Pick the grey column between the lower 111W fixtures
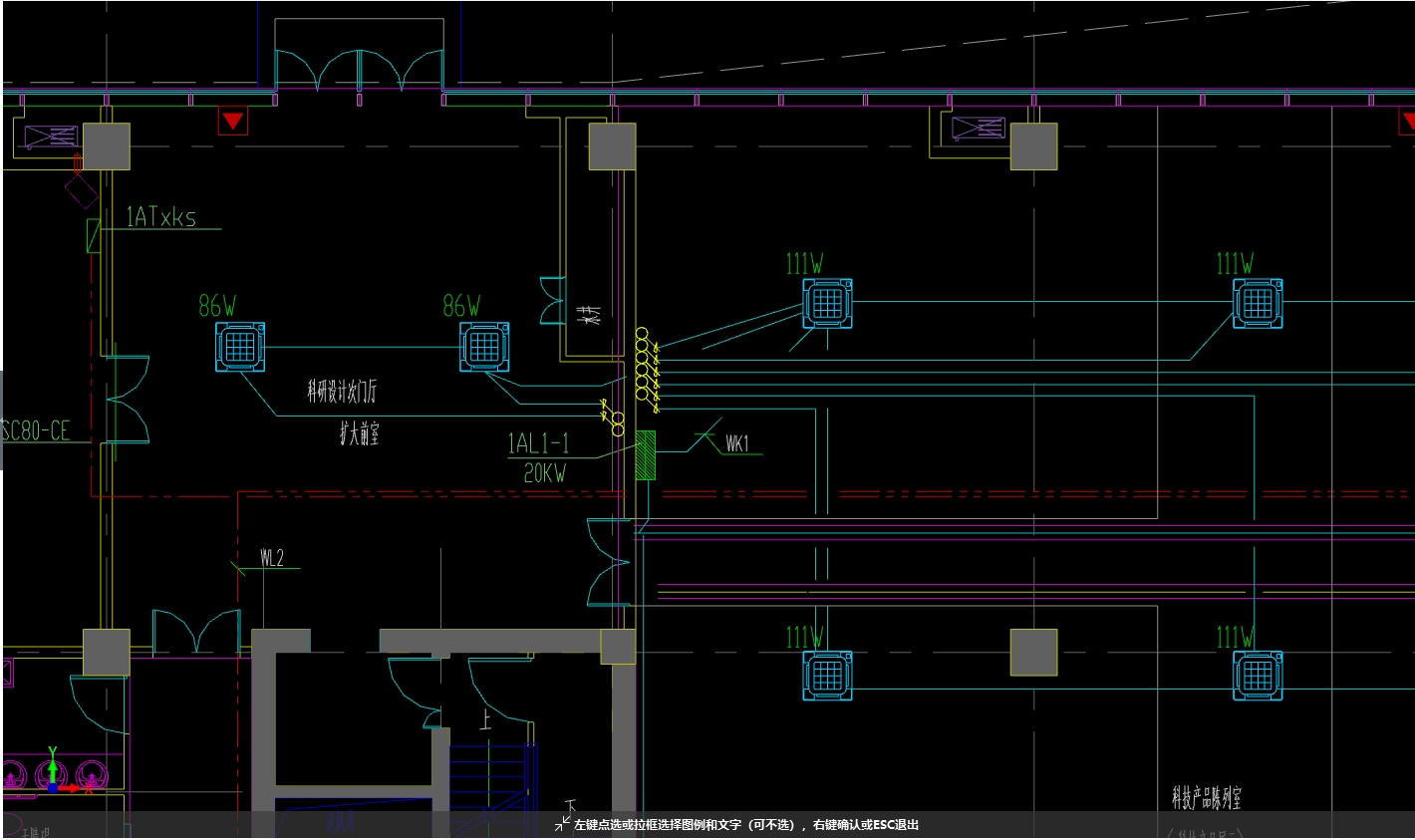1415x840 pixels. 1034,653
